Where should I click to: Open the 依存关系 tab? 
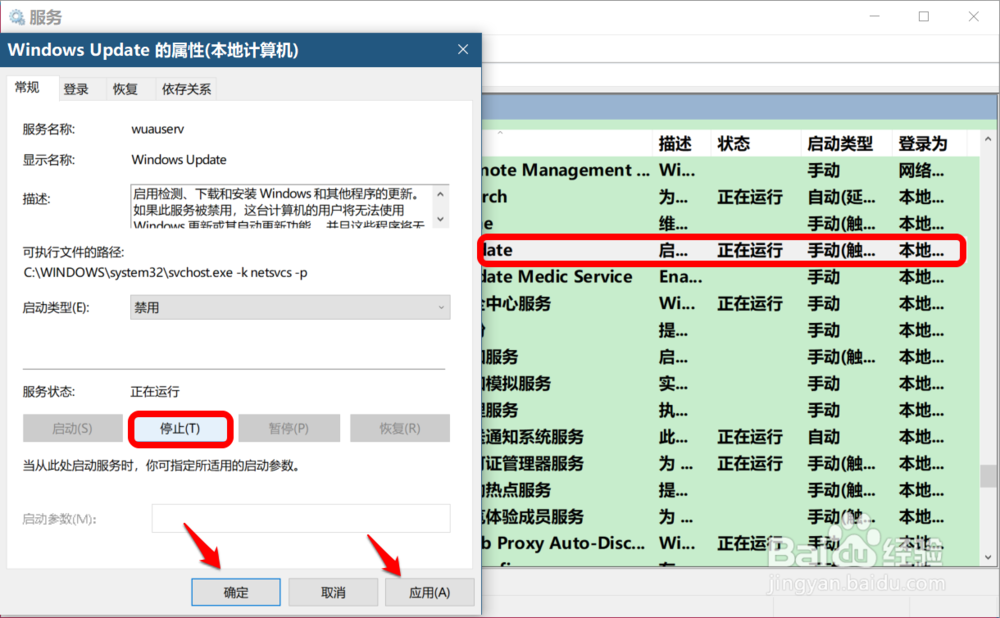(186, 89)
